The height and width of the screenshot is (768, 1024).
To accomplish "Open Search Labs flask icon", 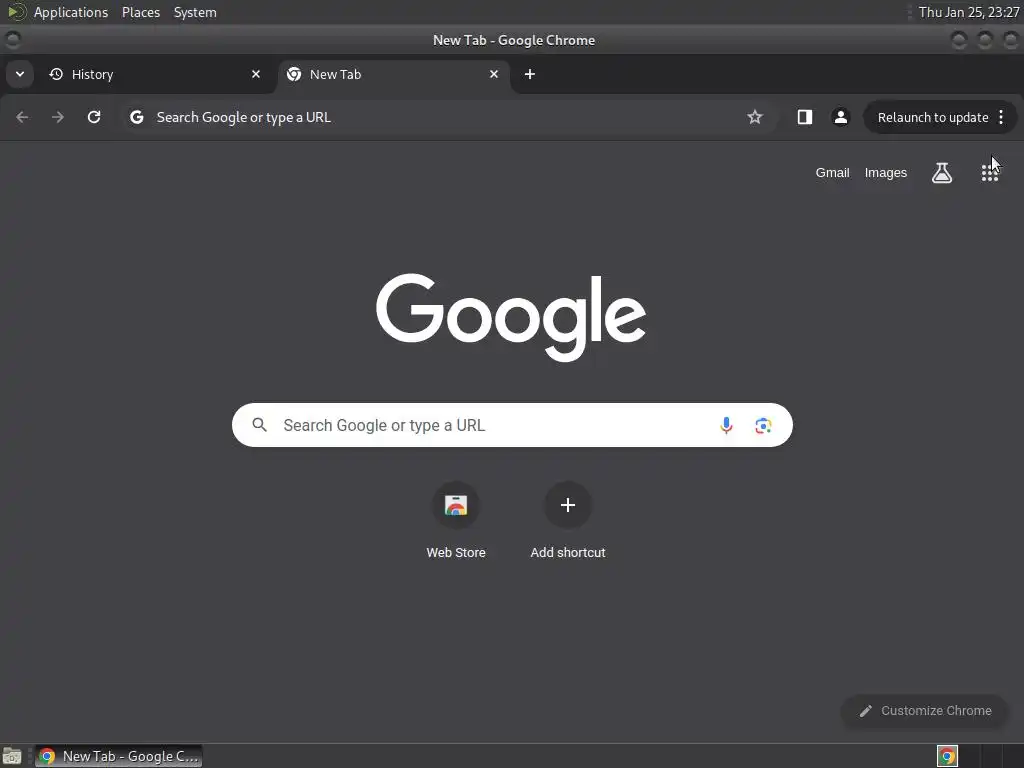I will pos(942,173).
